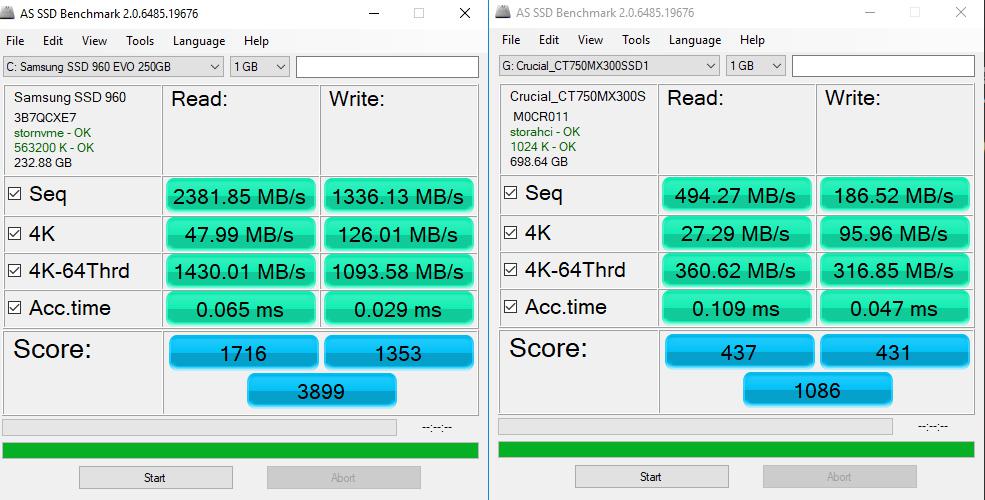The height and width of the screenshot is (500, 985).
Task: Click the 437 read score
Action: pyautogui.click(x=739, y=351)
